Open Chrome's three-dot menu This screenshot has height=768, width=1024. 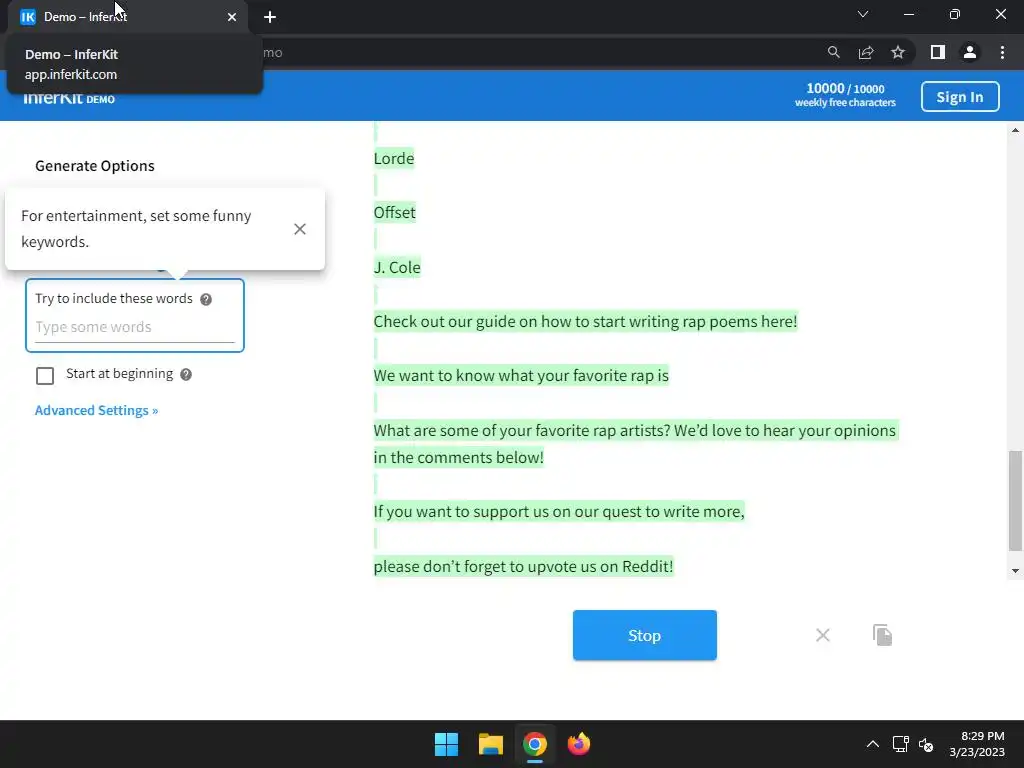coord(1002,52)
